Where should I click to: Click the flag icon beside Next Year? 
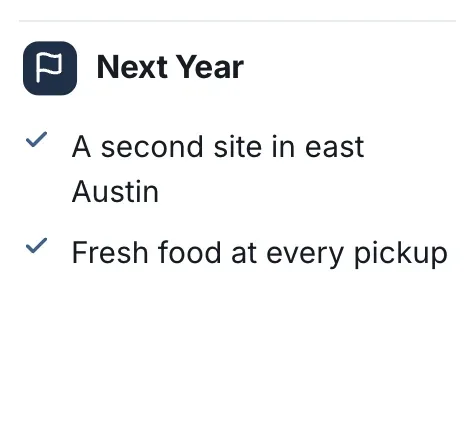[50, 68]
